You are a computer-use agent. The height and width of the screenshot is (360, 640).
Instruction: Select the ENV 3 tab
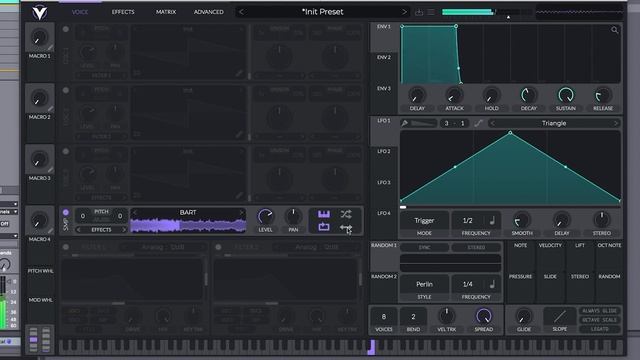click(x=384, y=89)
